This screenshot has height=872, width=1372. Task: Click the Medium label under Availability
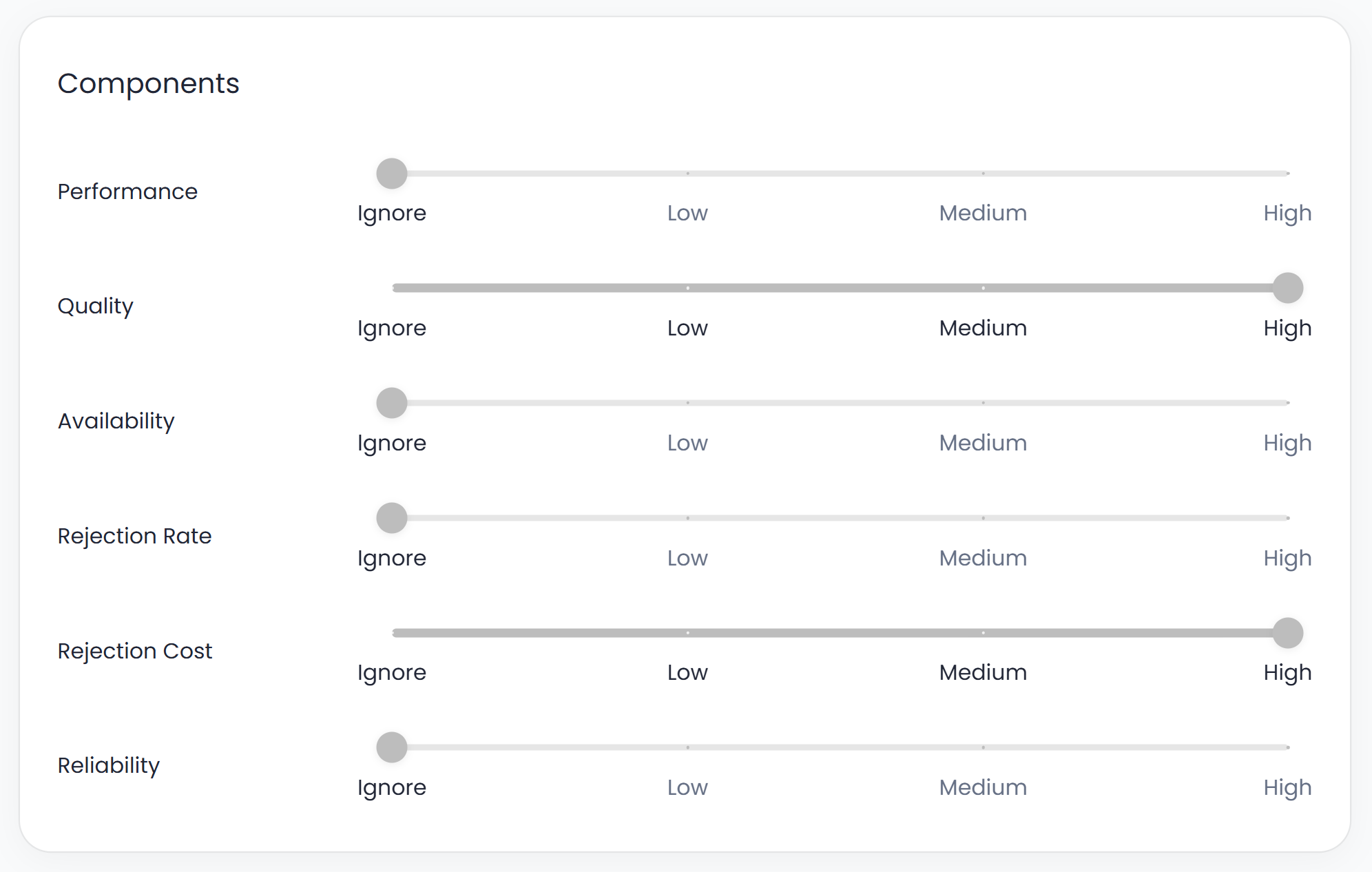point(983,443)
